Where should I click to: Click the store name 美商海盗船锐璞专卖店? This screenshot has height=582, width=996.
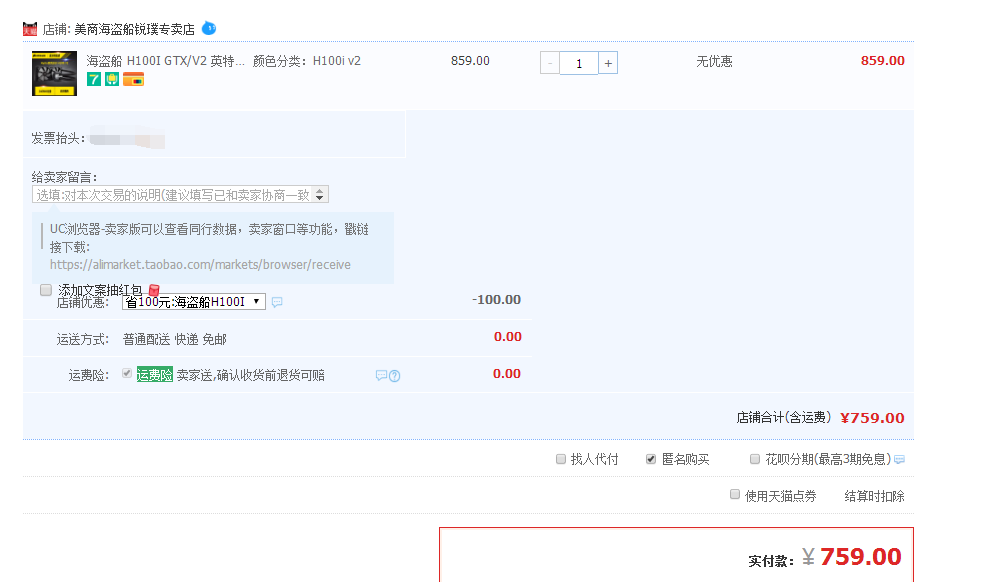pyautogui.click(x=135, y=29)
